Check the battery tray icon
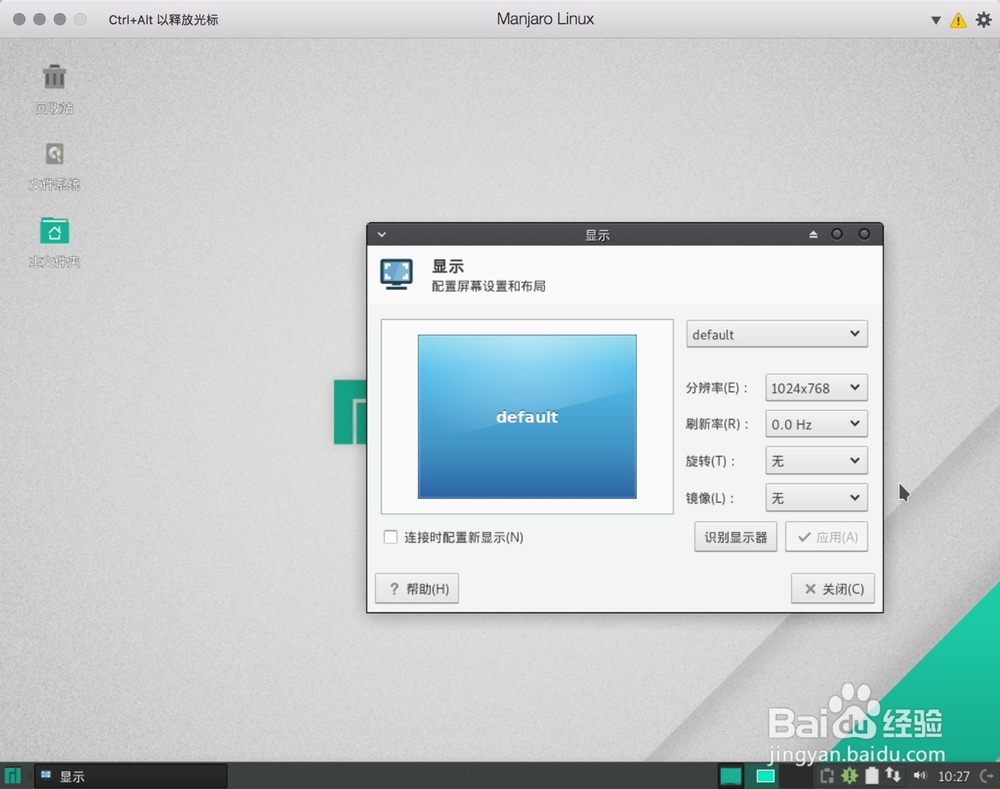 click(872, 776)
